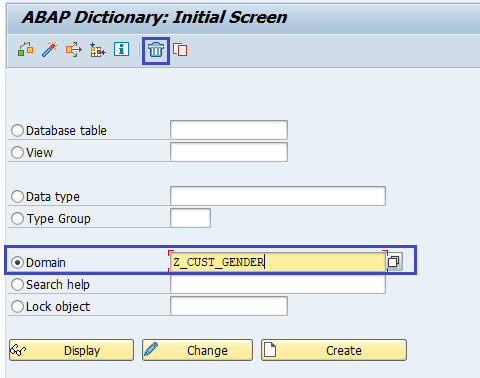Select the Domain radio button
This screenshot has height=378, width=480.
(x=17, y=262)
